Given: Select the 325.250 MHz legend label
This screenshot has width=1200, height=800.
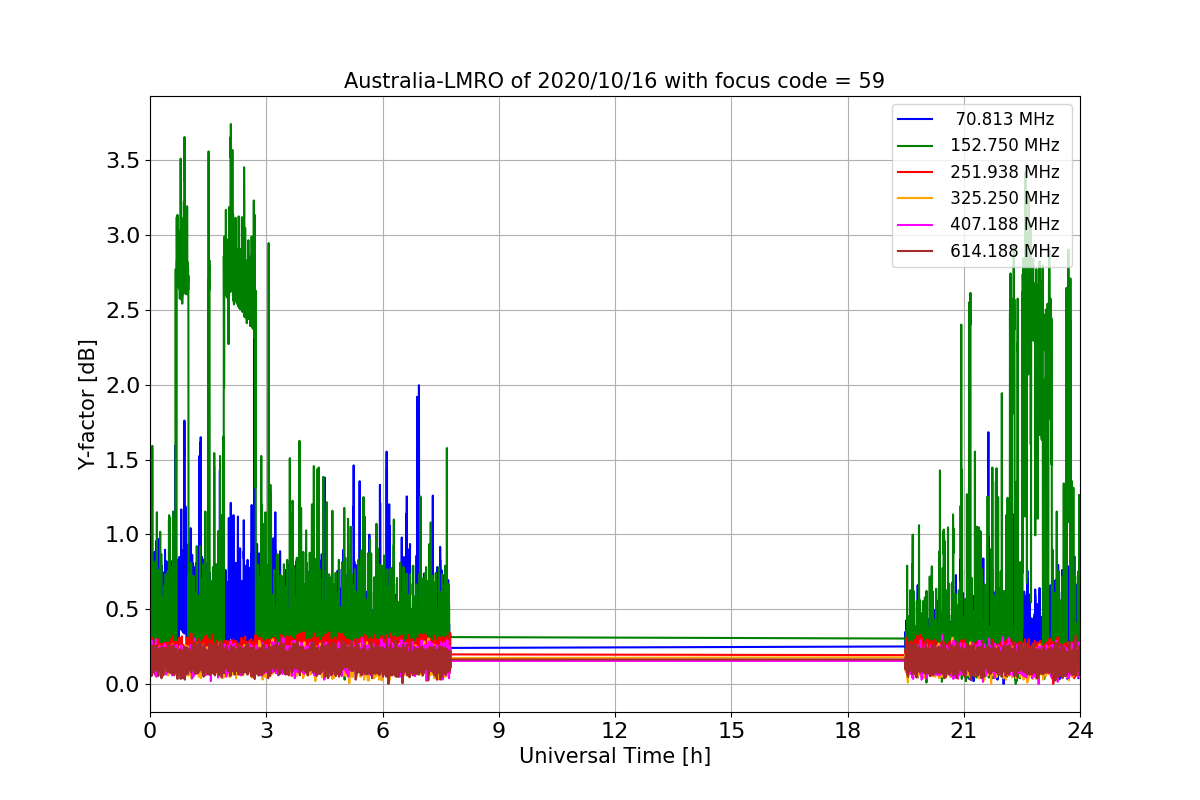Looking at the screenshot, I should [x=1005, y=198].
